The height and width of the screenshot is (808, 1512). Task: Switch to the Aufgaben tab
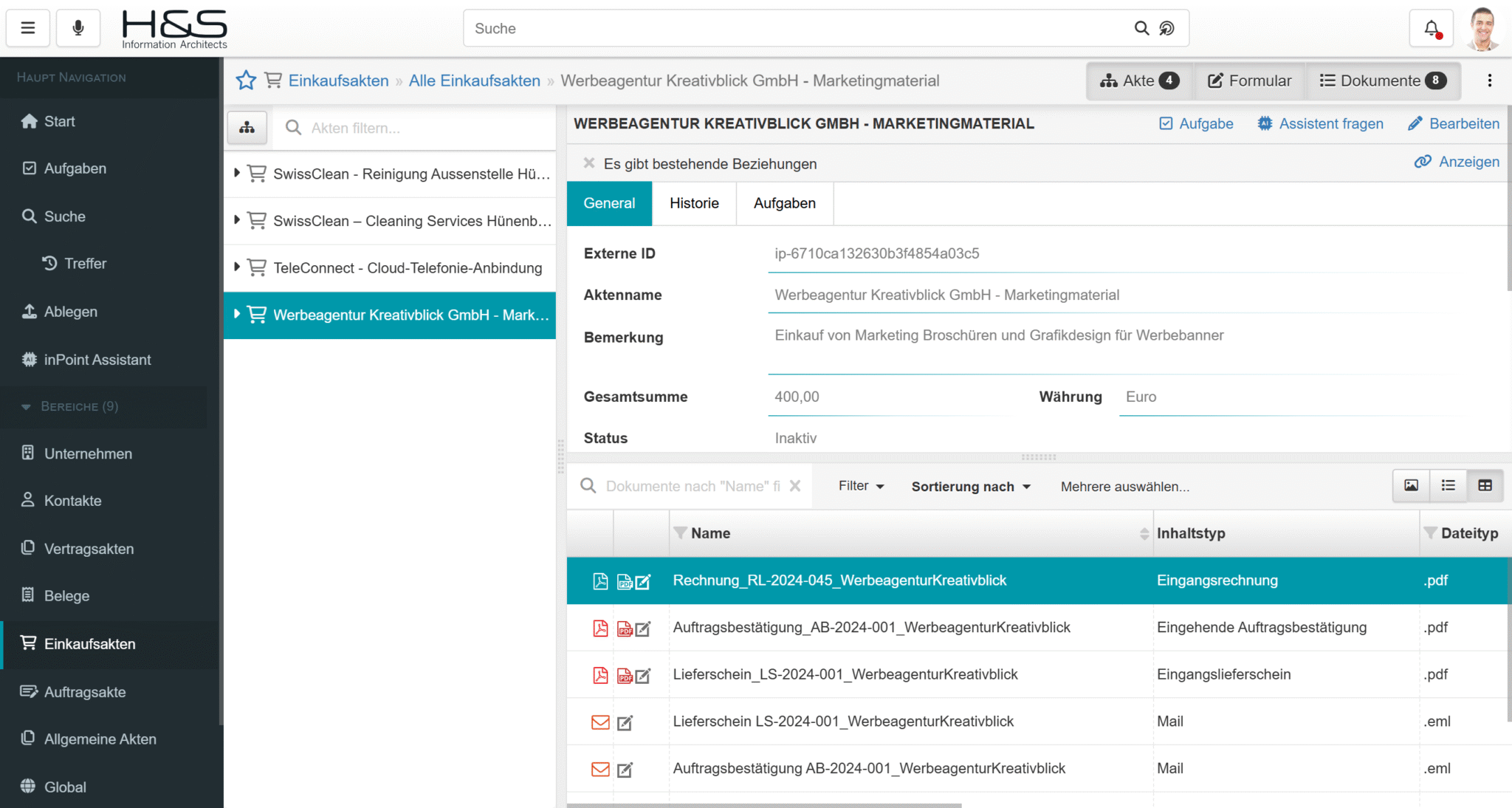coord(785,203)
